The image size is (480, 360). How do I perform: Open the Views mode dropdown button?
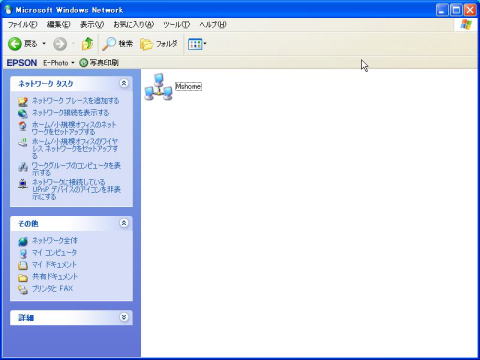pyautogui.click(x=197, y=44)
